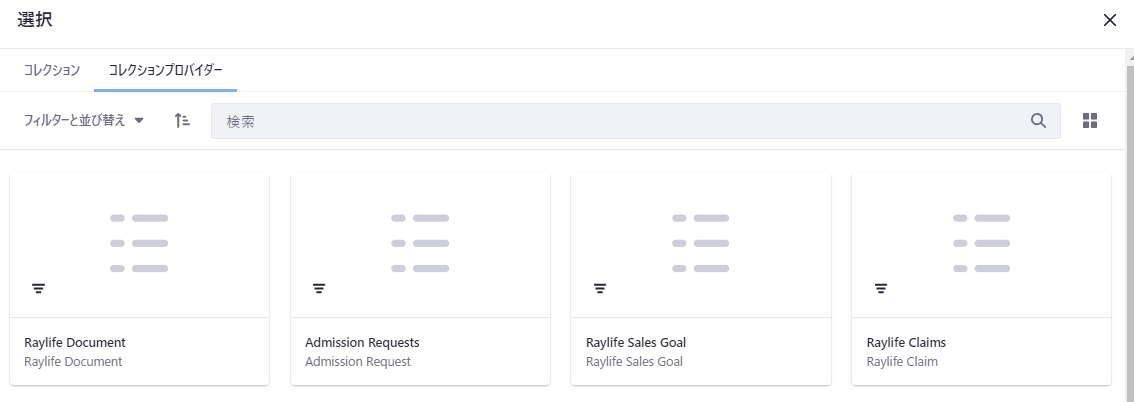
Task: Click list icon on Raylife Document card
Action: tap(139, 243)
